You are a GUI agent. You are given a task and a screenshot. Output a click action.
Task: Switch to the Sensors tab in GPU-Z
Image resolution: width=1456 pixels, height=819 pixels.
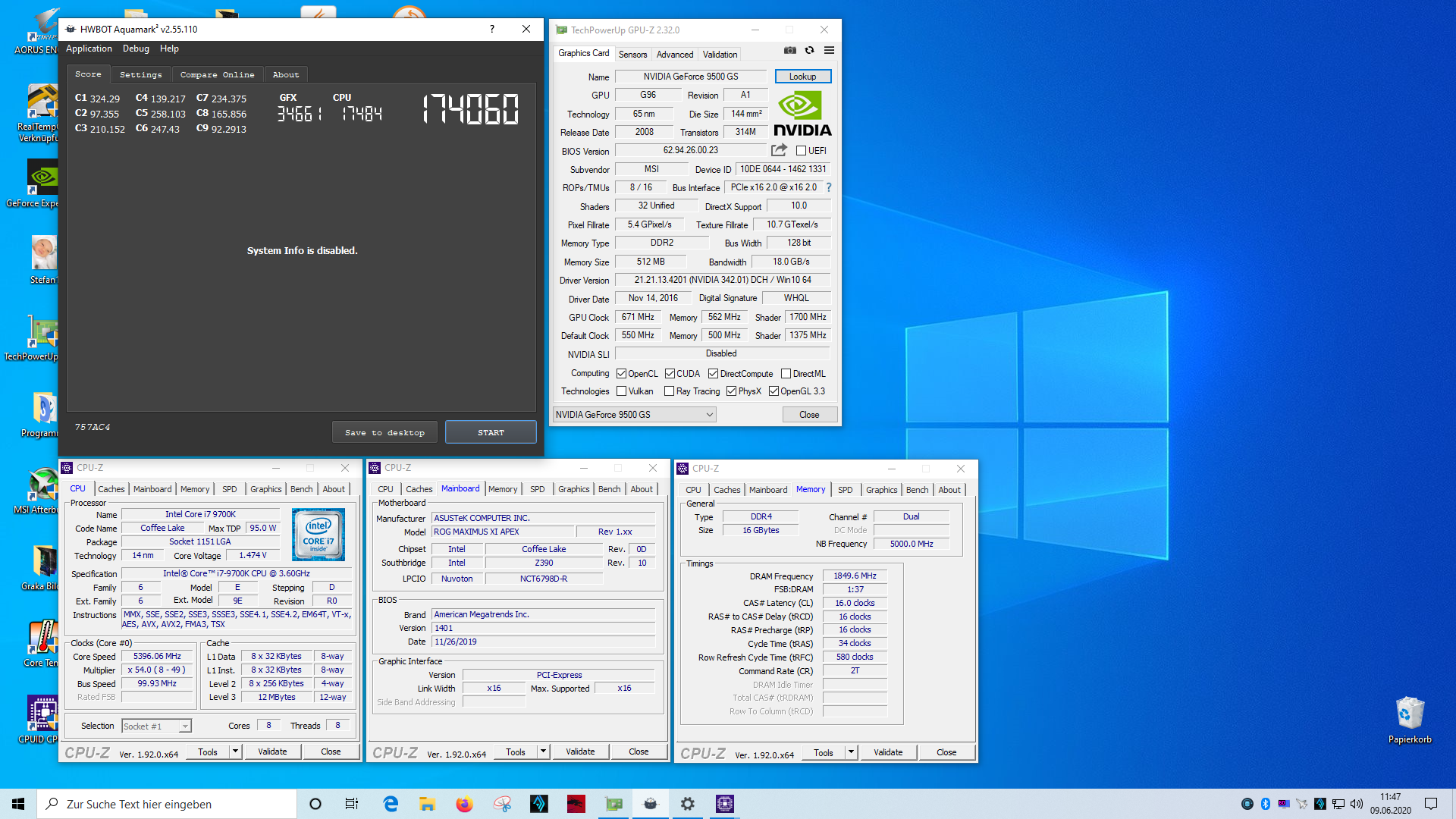coord(632,55)
